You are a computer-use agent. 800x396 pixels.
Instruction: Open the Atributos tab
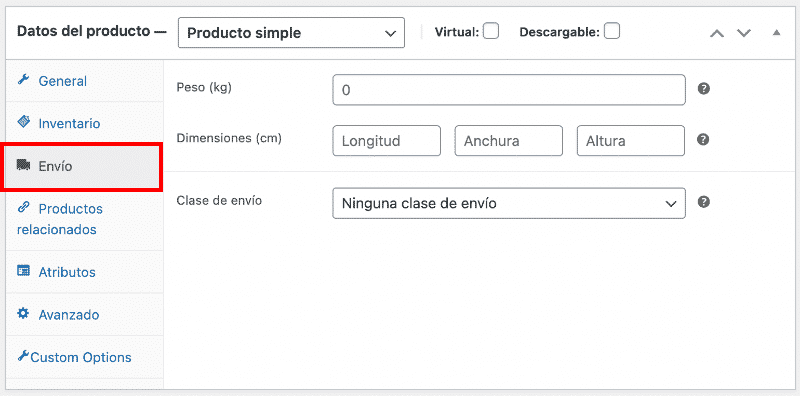(x=84, y=272)
